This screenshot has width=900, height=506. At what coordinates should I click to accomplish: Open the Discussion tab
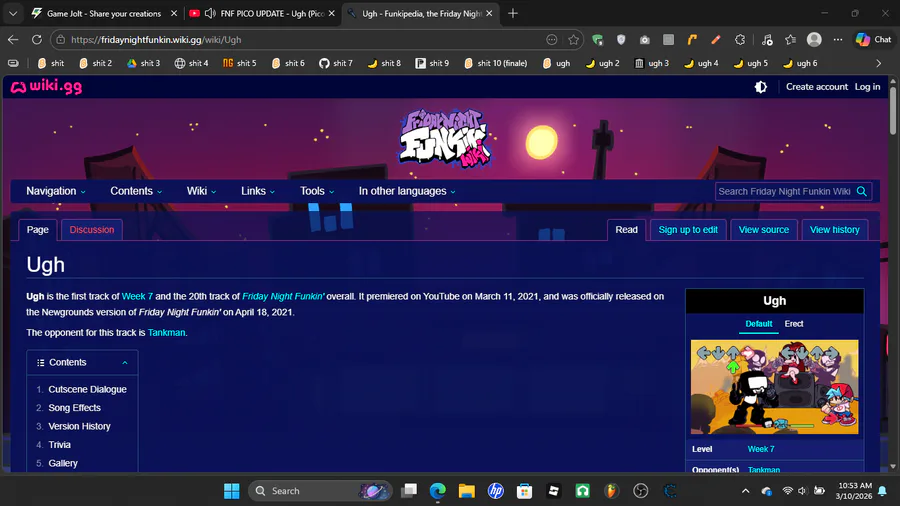tap(92, 229)
